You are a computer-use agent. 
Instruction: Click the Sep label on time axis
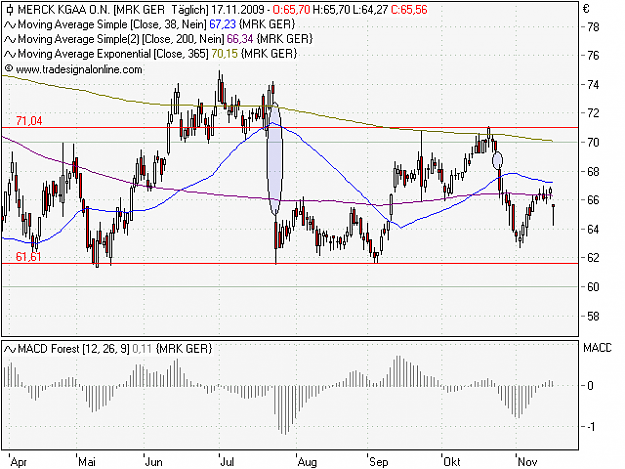pos(378,462)
